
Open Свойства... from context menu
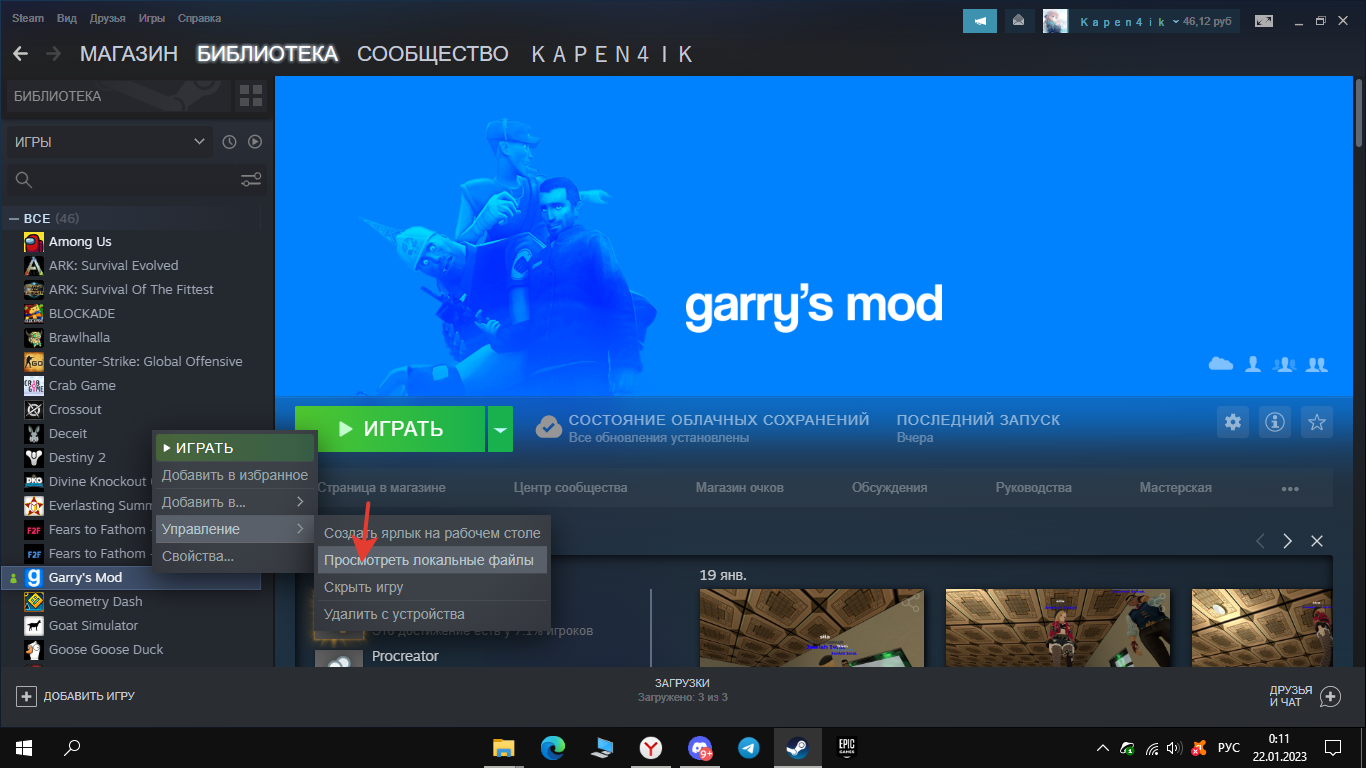[x=234, y=556]
